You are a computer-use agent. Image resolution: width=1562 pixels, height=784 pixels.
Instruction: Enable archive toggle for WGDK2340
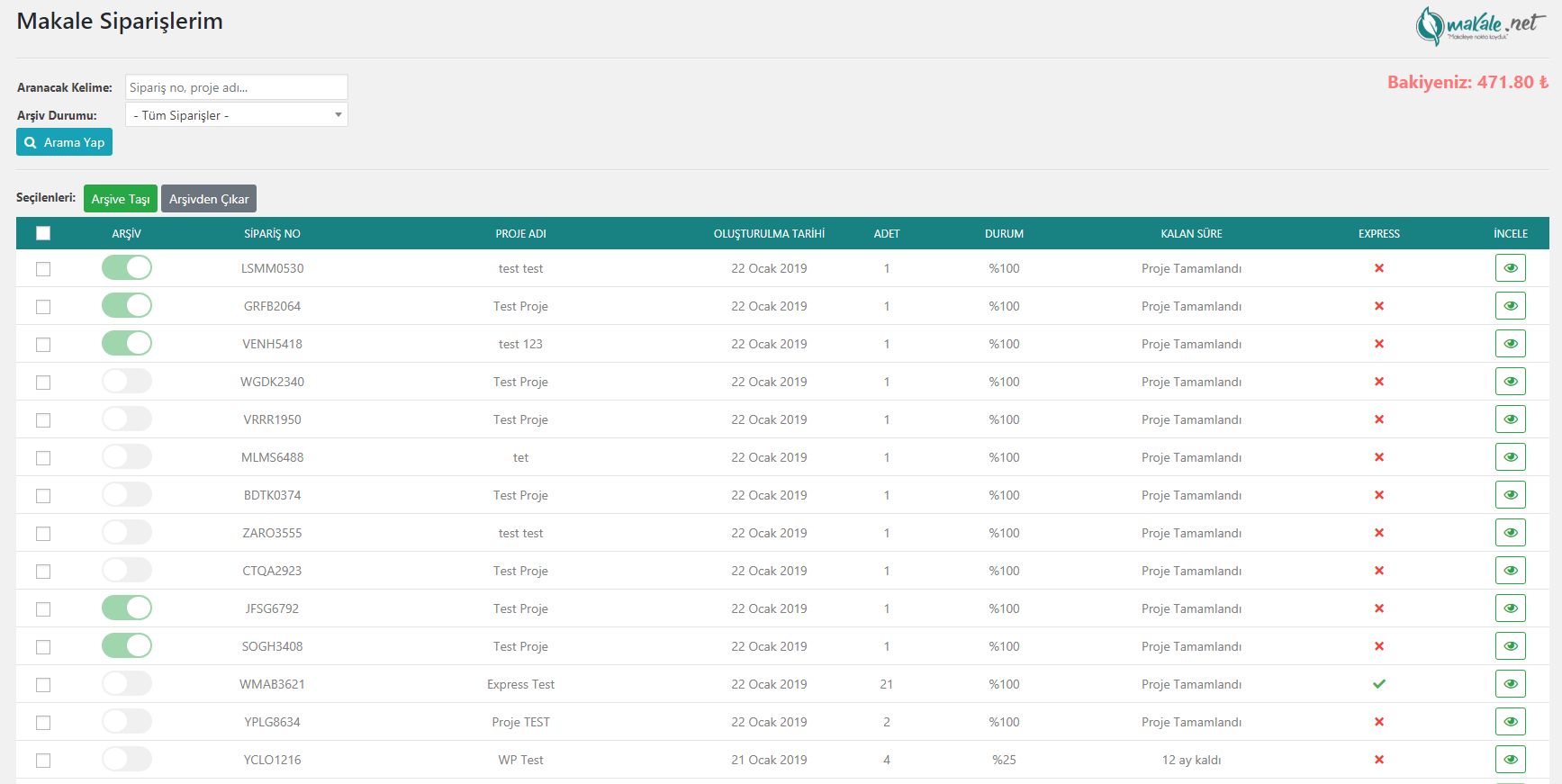pyautogui.click(x=127, y=381)
